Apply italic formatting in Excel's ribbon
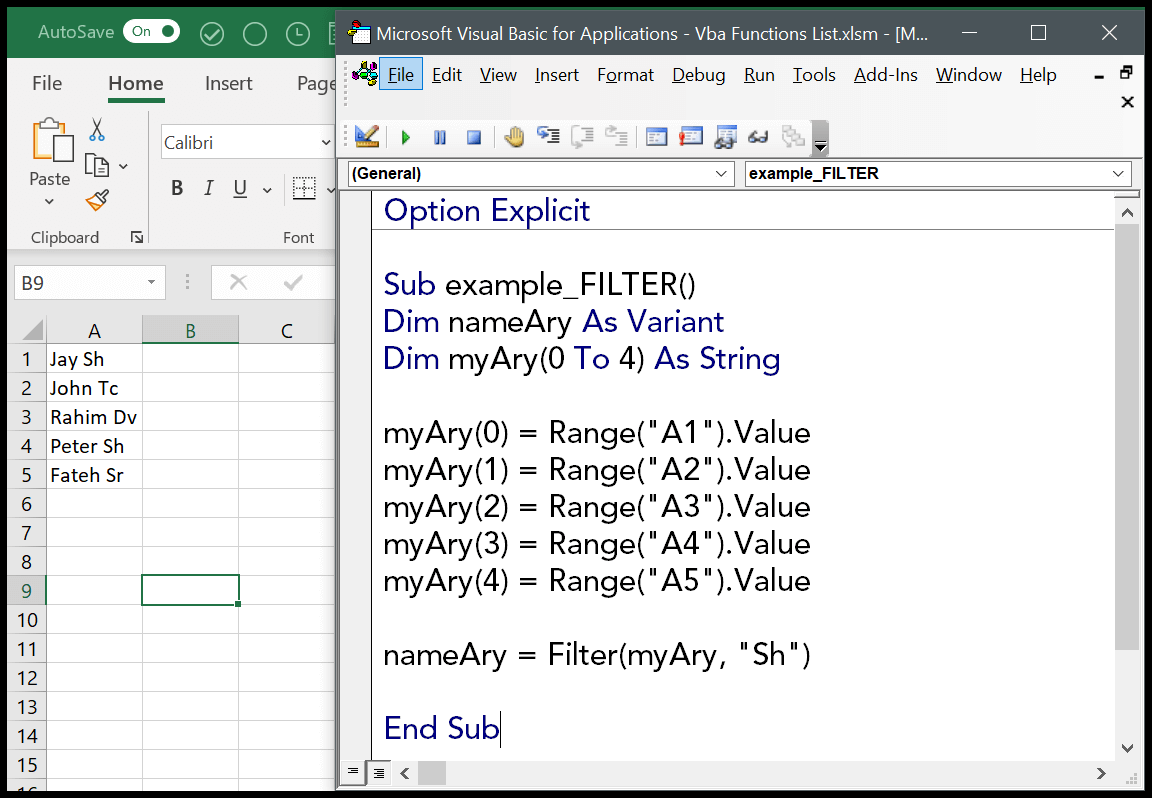1152x798 pixels. (210, 187)
